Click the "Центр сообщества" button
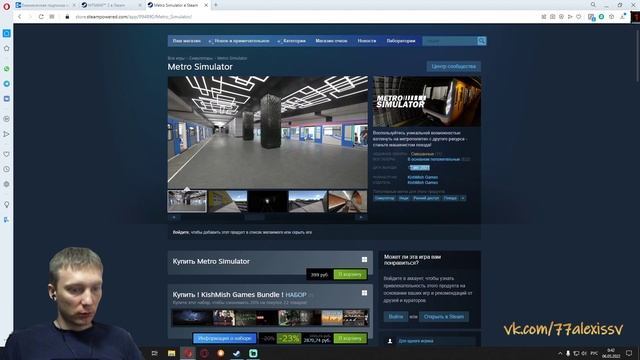This screenshot has width=640, height=360. point(453,66)
